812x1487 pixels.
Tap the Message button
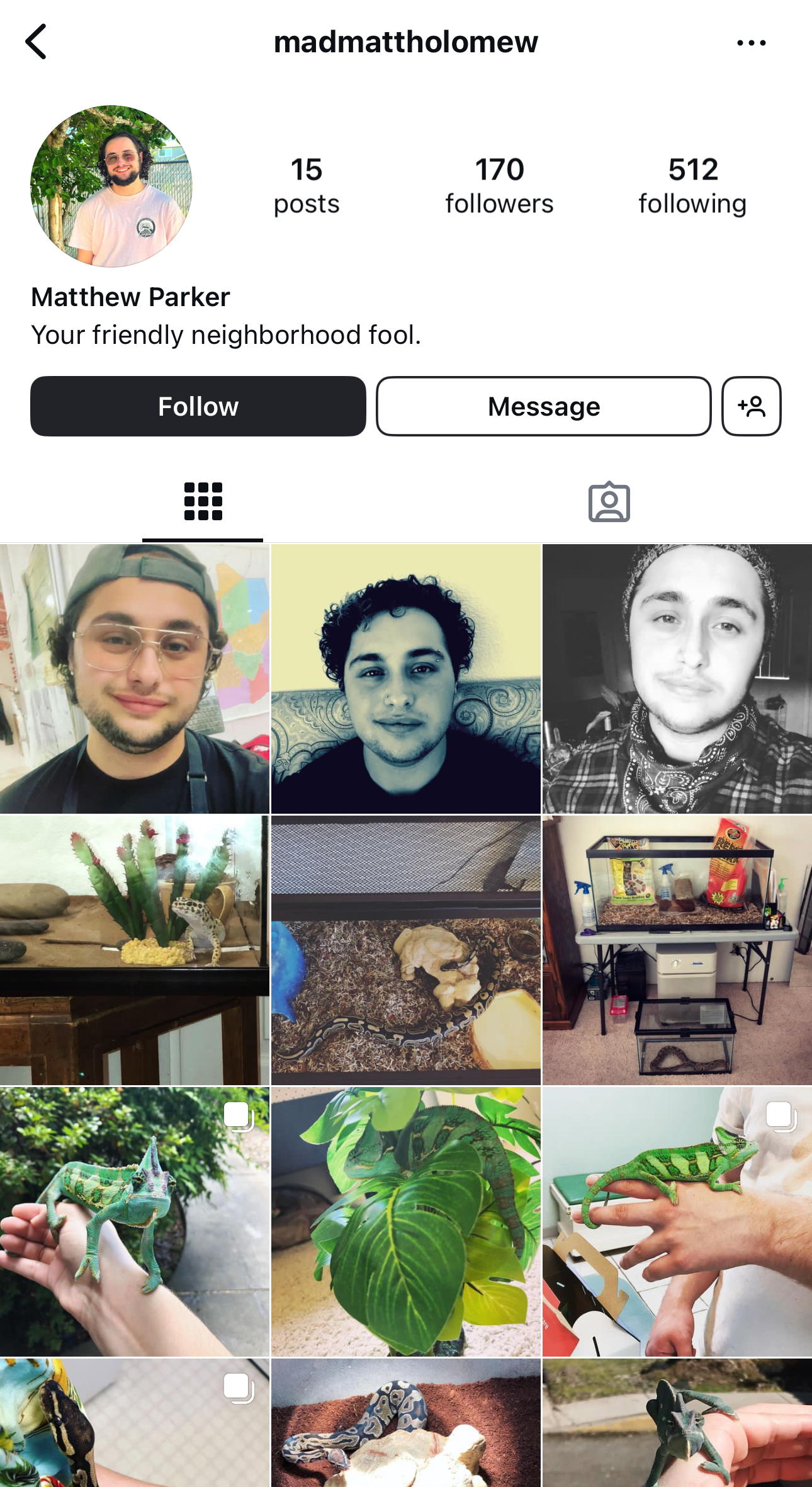point(544,406)
